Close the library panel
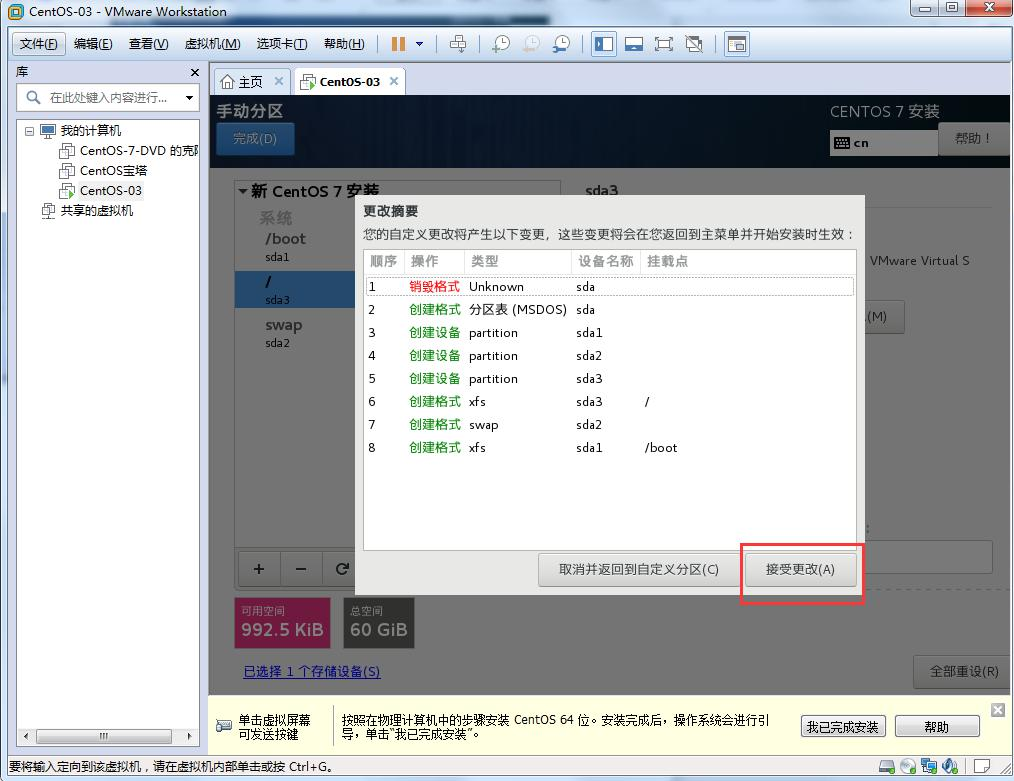 (195, 72)
